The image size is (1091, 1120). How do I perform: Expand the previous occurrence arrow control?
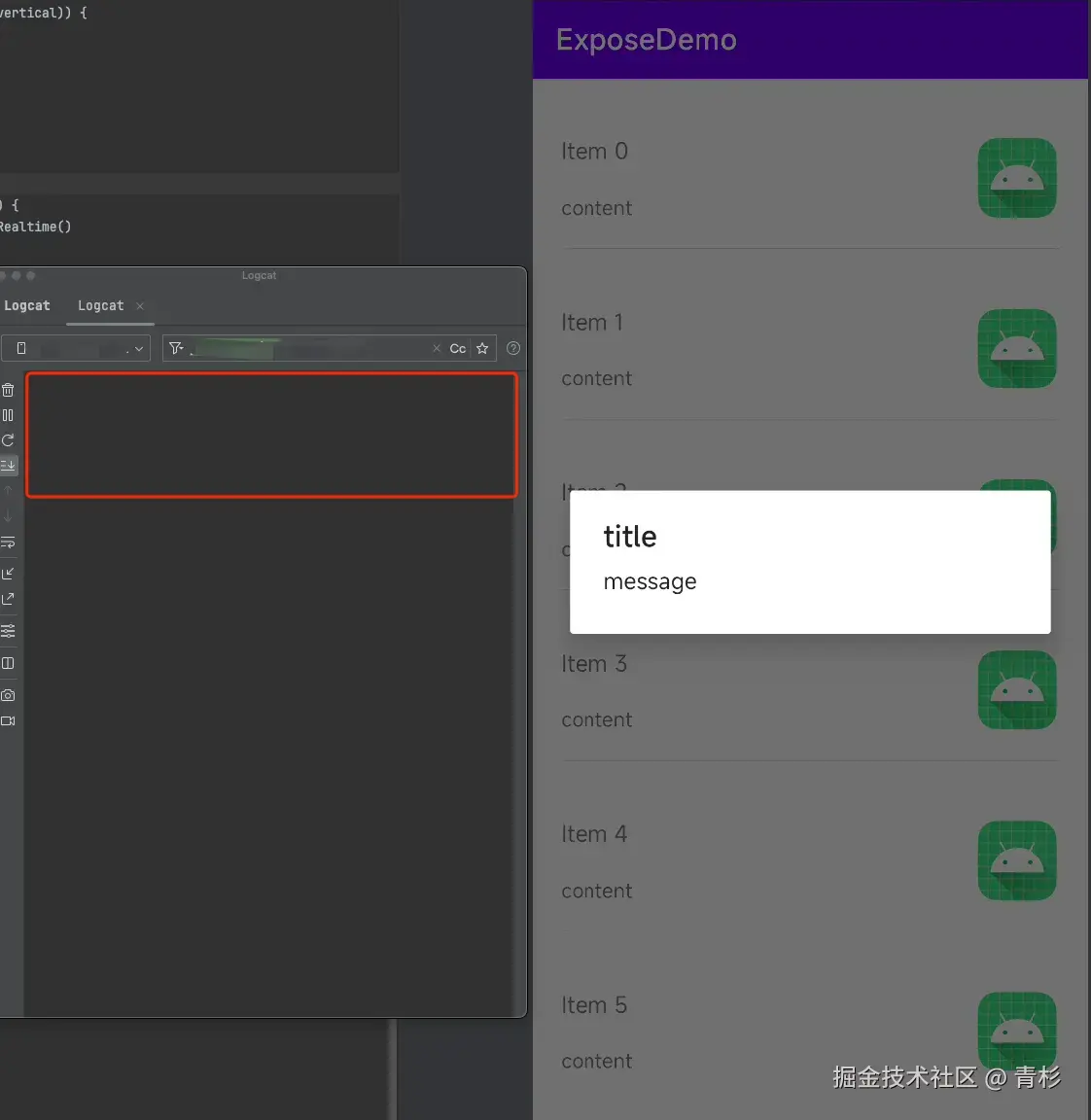pos(9,491)
